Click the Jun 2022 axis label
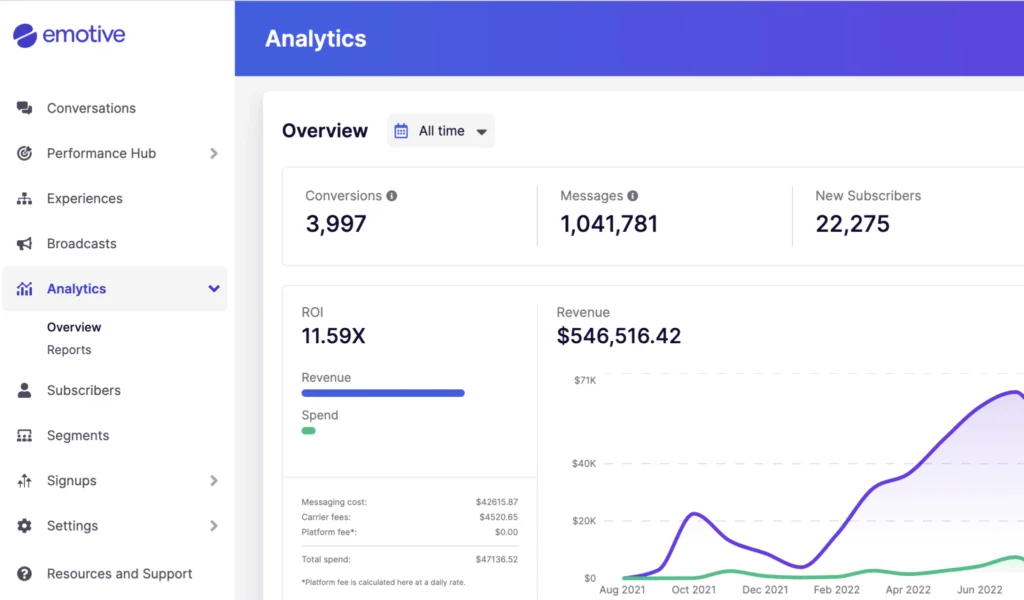The height and width of the screenshot is (600, 1024). point(979,590)
